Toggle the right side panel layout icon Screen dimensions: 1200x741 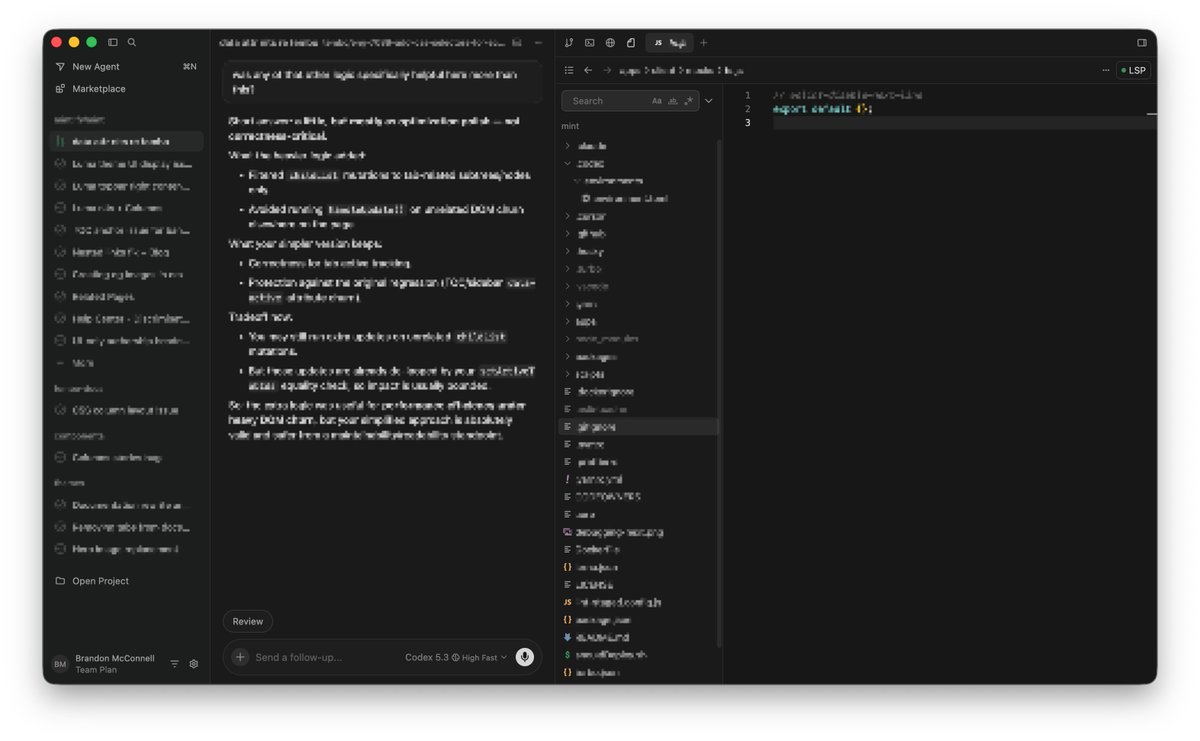(1142, 43)
